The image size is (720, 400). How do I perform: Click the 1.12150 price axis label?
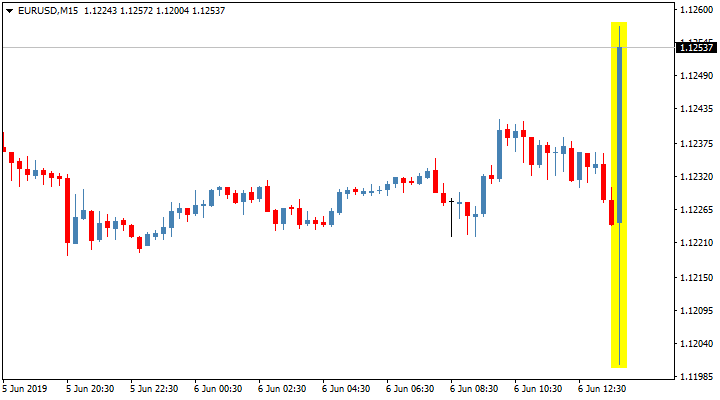tap(697, 277)
